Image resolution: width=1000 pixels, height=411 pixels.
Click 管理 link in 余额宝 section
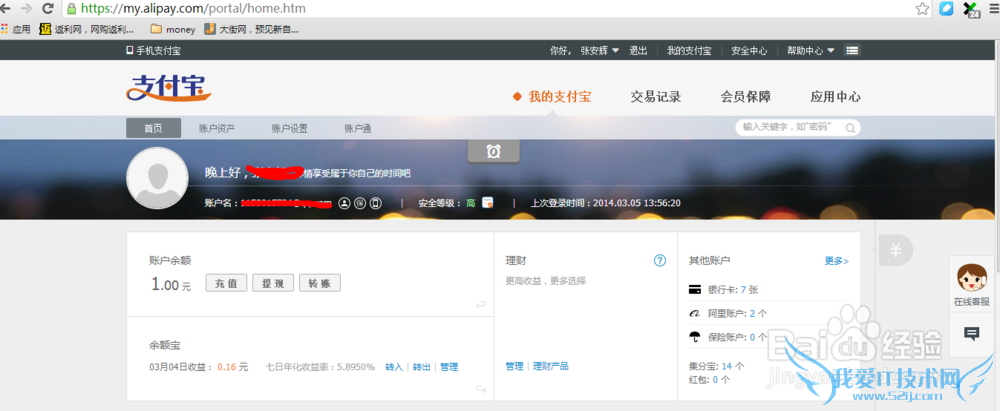pos(449,367)
